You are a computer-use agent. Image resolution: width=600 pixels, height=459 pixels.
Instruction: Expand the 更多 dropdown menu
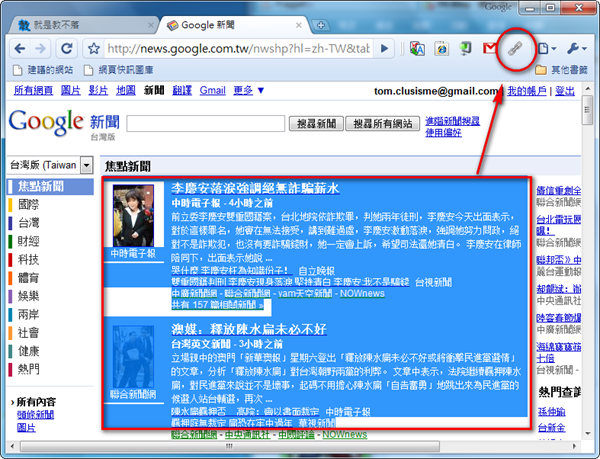(249, 91)
